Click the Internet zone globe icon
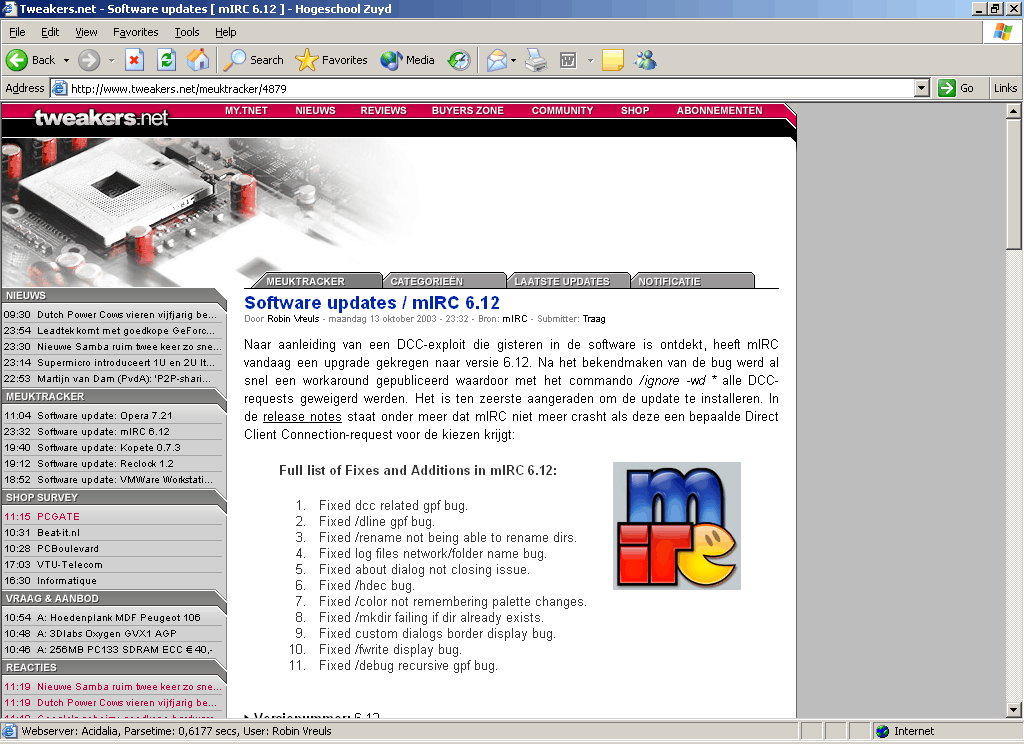Viewport: 1024px width, 744px height. [x=883, y=731]
